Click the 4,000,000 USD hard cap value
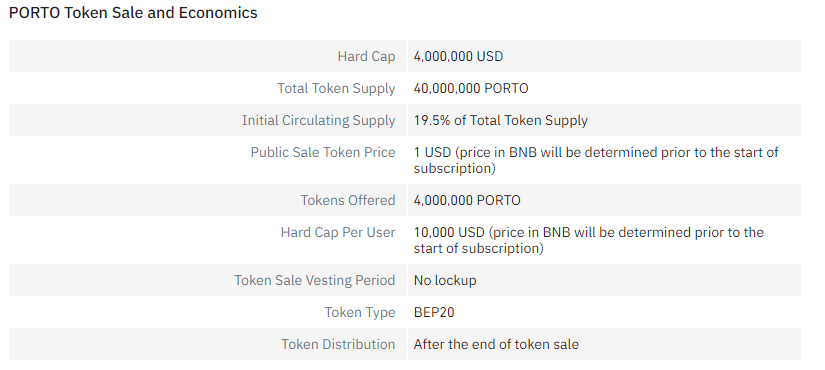The height and width of the screenshot is (370, 825). point(458,56)
